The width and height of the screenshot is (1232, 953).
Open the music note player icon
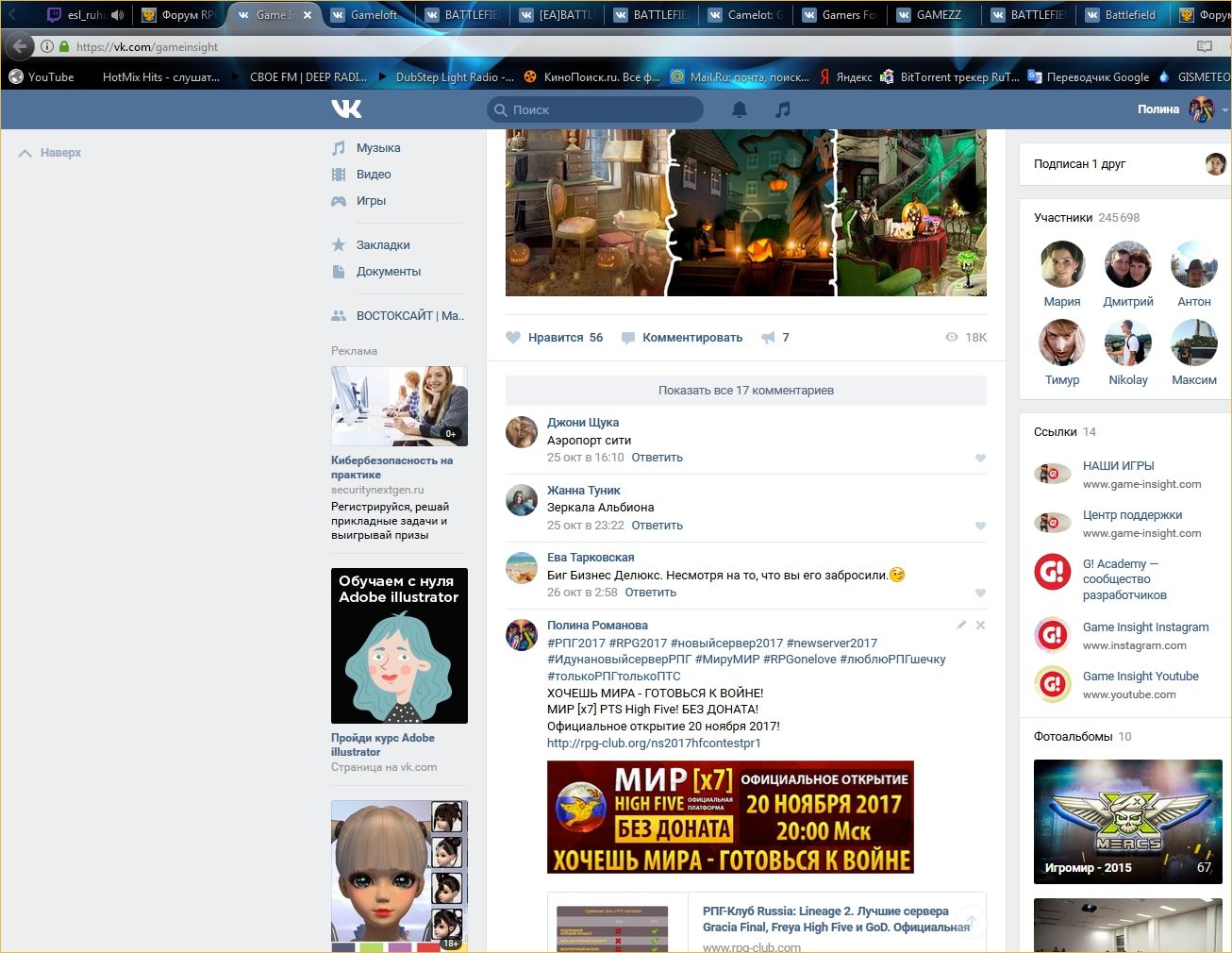[782, 109]
